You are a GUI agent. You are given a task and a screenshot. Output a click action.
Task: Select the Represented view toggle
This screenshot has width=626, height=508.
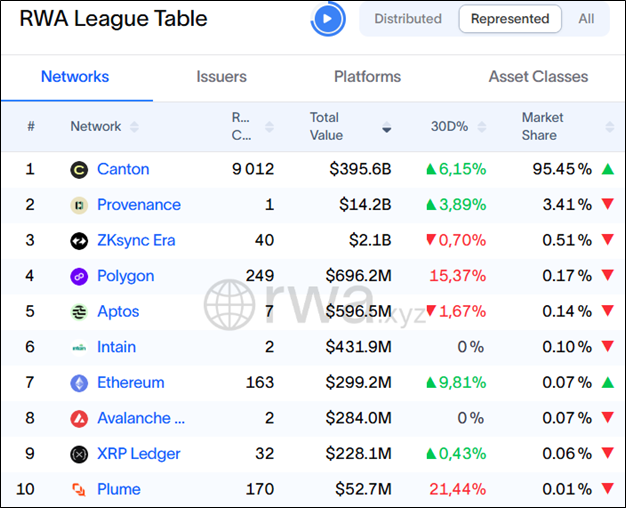pyautogui.click(x=510, y=19)
